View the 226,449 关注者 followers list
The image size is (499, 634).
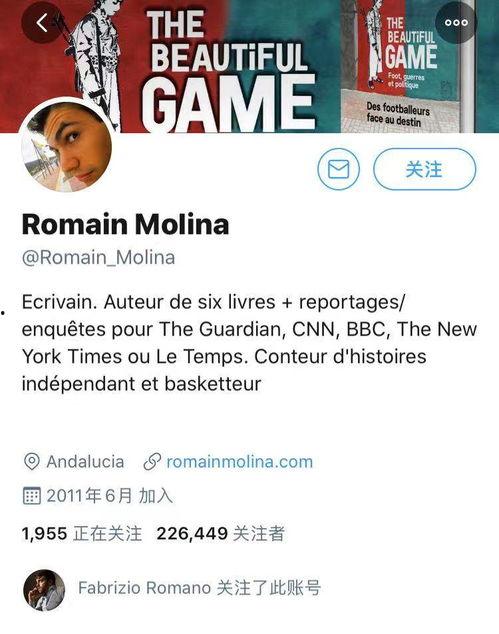221,533
